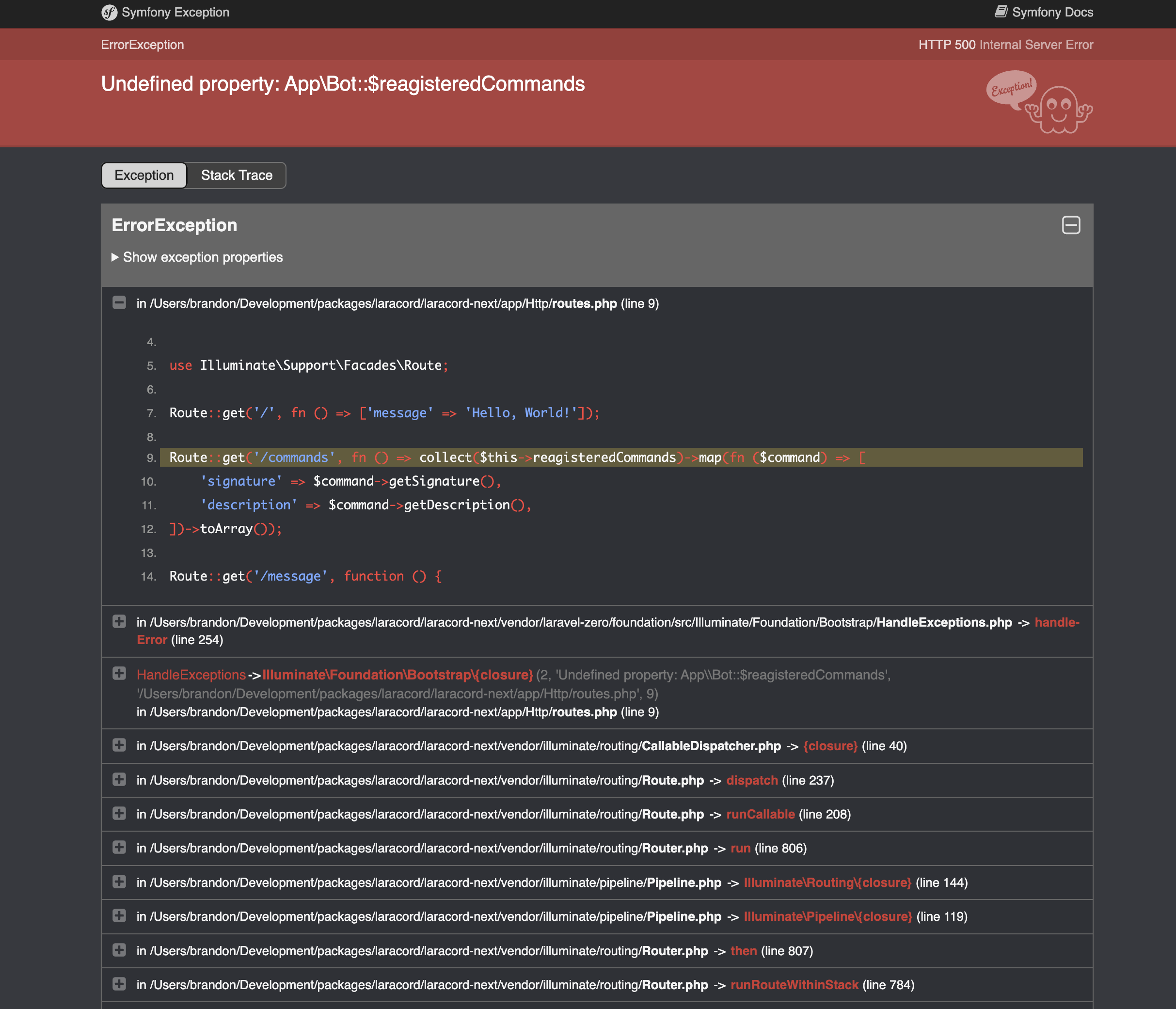The height and width of the screenshot is (1009, 1176).
Task: Expand the Router.php run line 806 entry
Action: point(119,848)
